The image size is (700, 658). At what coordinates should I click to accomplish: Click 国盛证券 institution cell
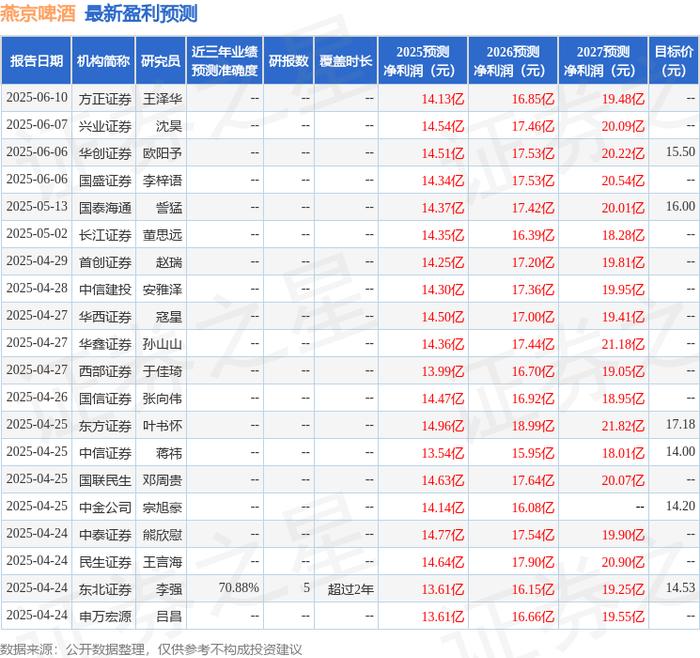(x=105, y=180)
